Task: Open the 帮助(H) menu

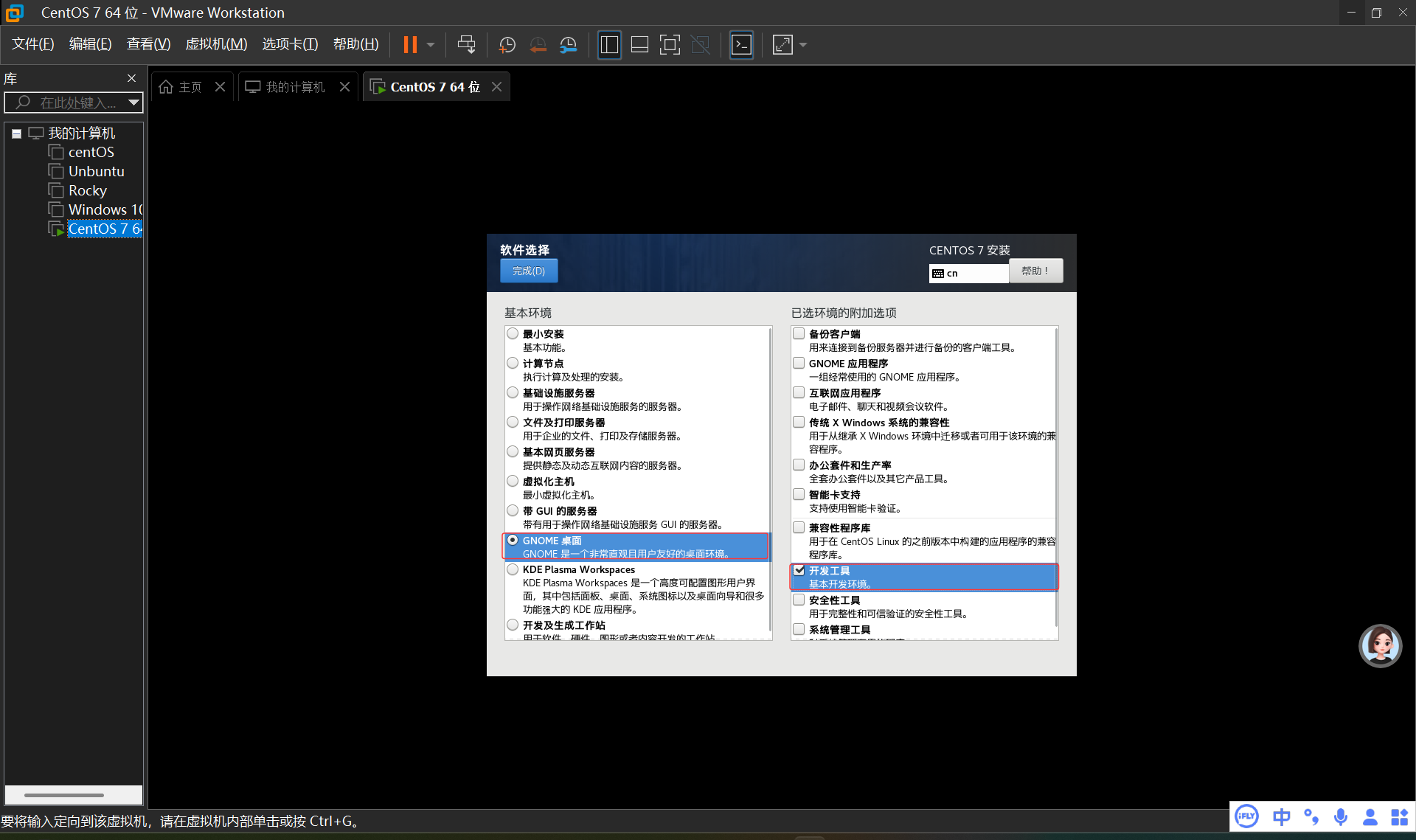Action: [x=356, y=44]
